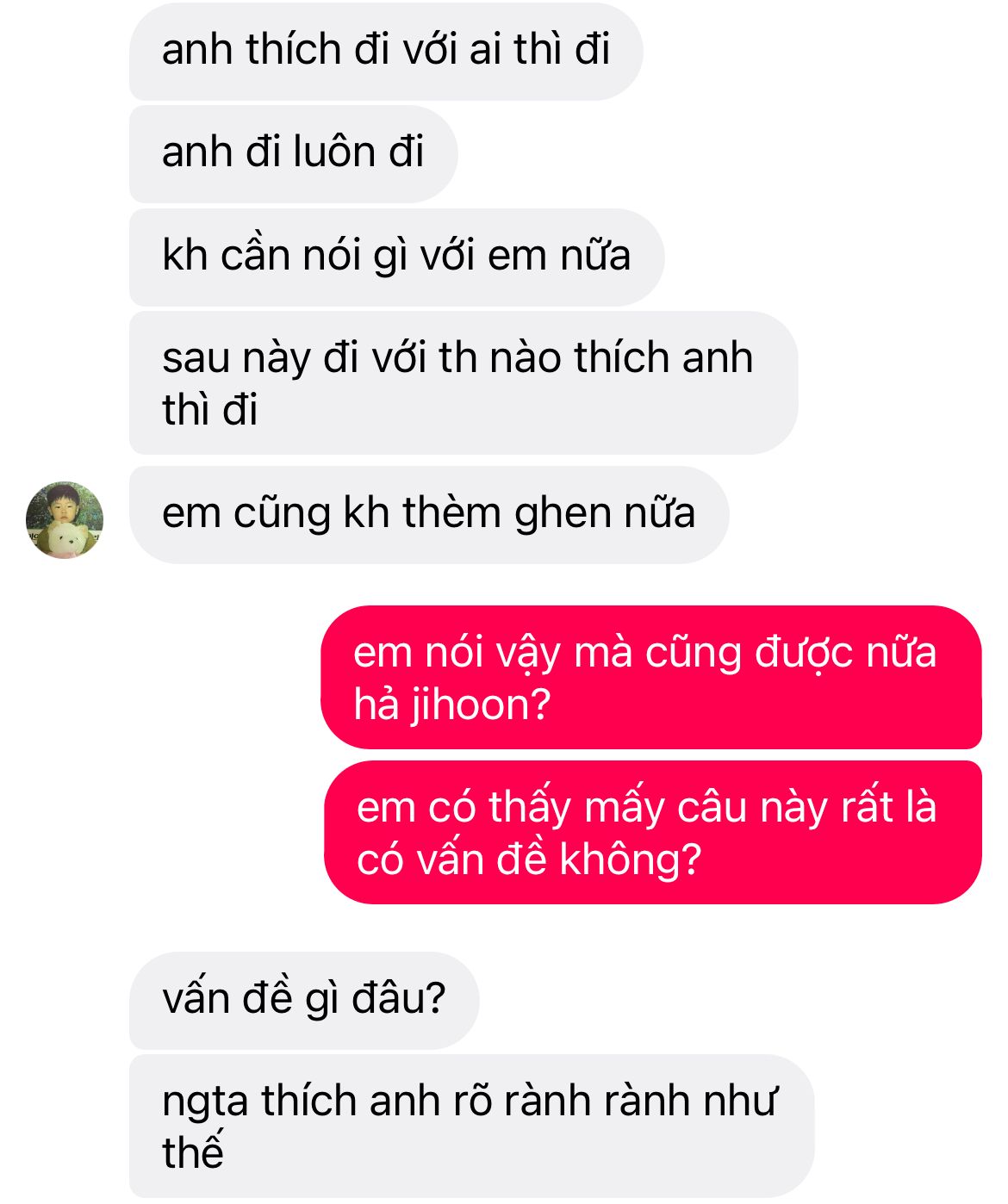Select the "em cũng kh thèm ghen nữa" bubble
The width and height of the screenshot is (1008, 1204).
click(x=429, y=515)
